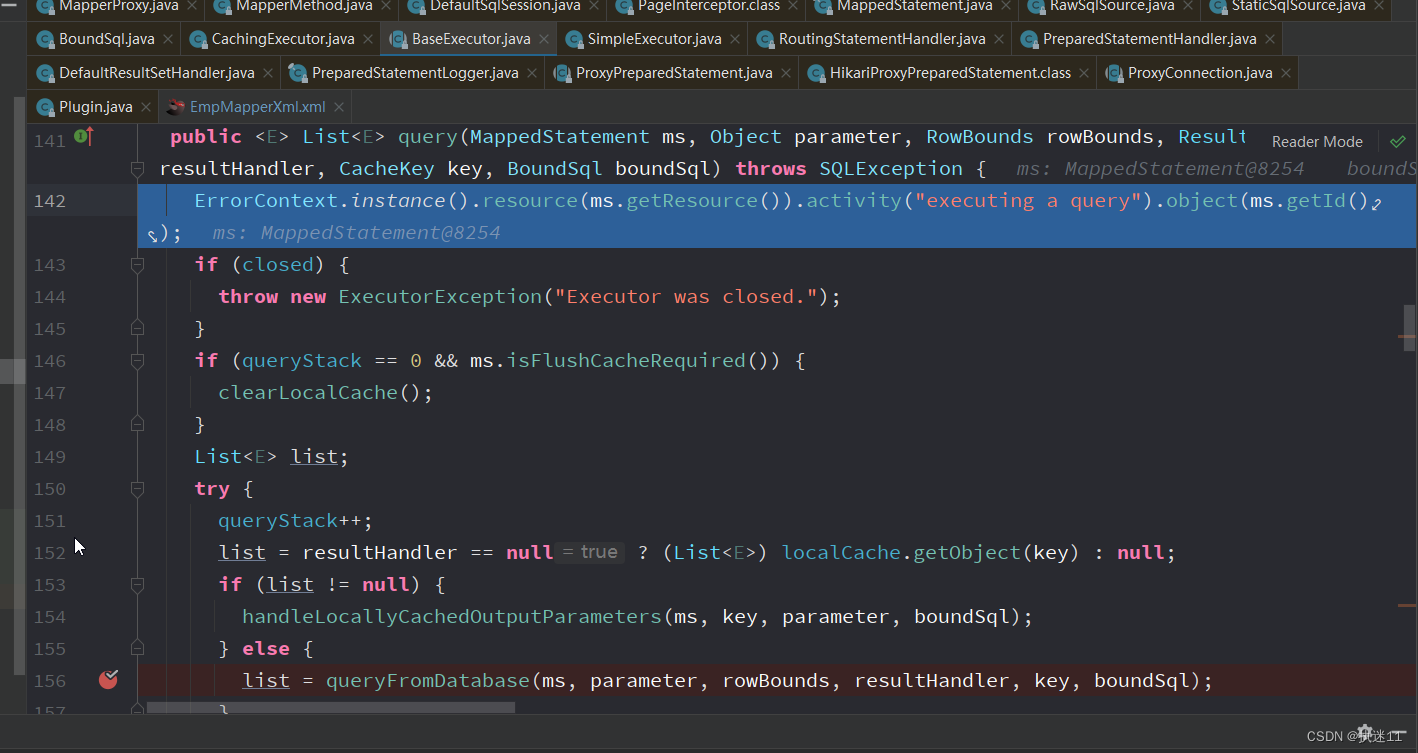
Task: Switch to the BoundSql.java tab
Action: coord(106,40)
